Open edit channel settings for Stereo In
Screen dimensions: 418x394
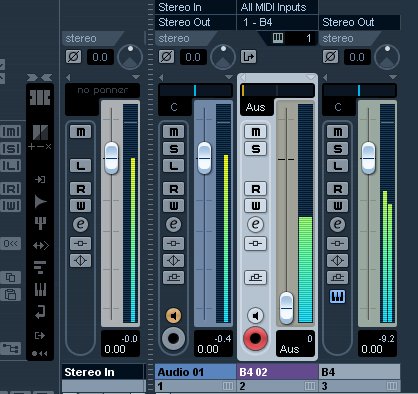(80, 224)
